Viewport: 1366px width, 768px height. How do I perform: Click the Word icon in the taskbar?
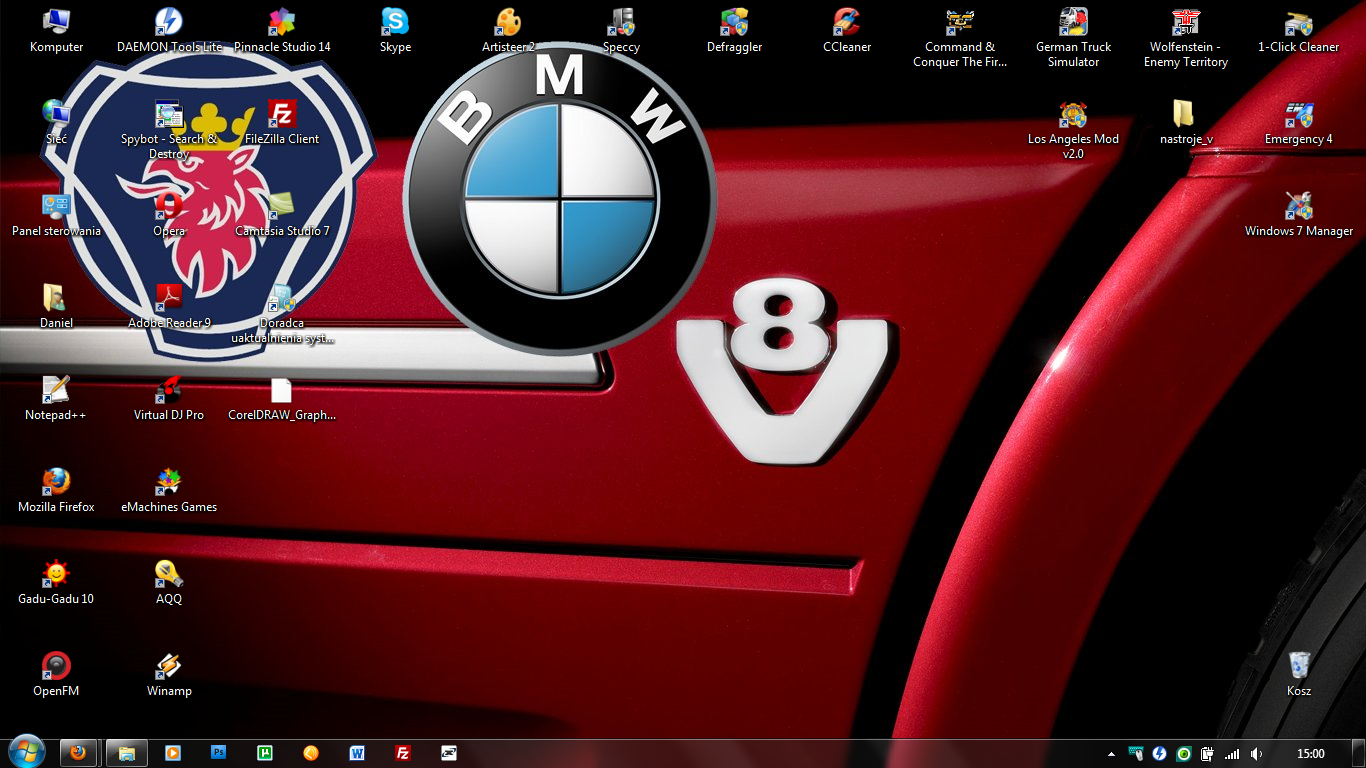tap(357, 753)
